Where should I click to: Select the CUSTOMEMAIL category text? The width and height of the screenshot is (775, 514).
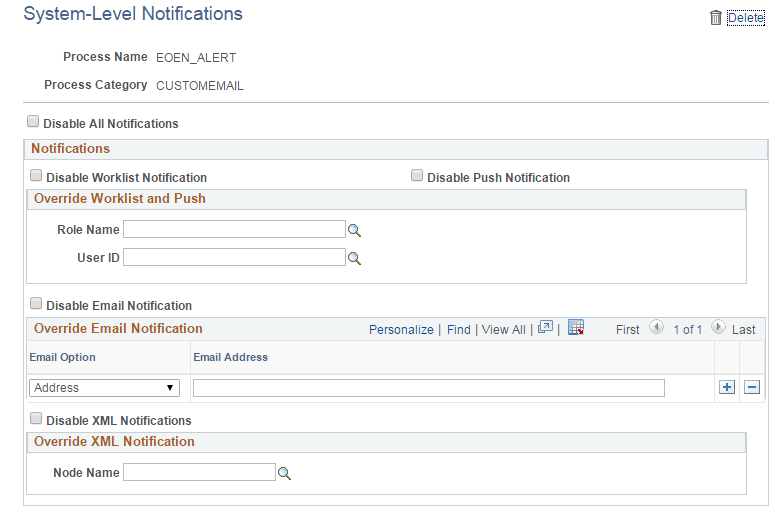[x=199, y=86]
